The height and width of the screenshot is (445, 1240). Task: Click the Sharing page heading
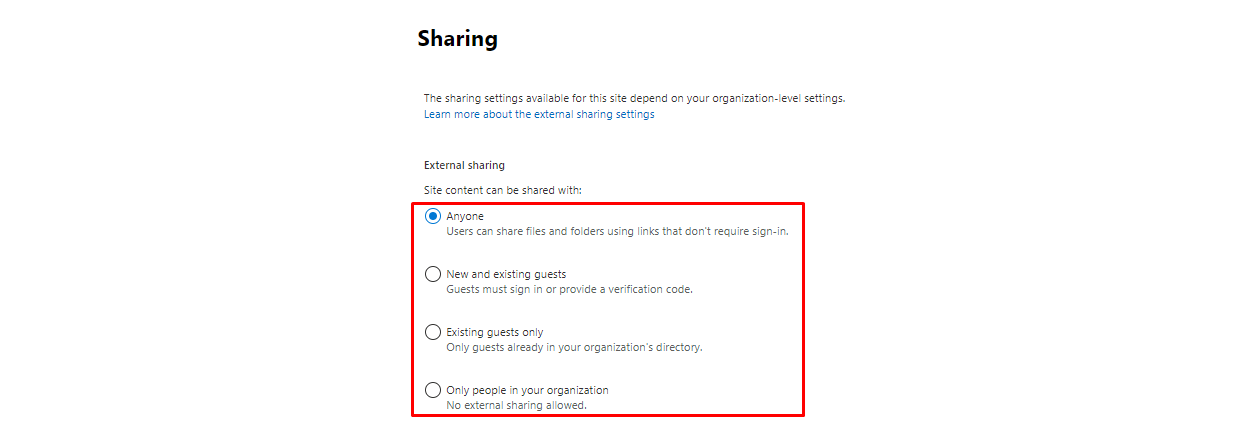[457, 39]
